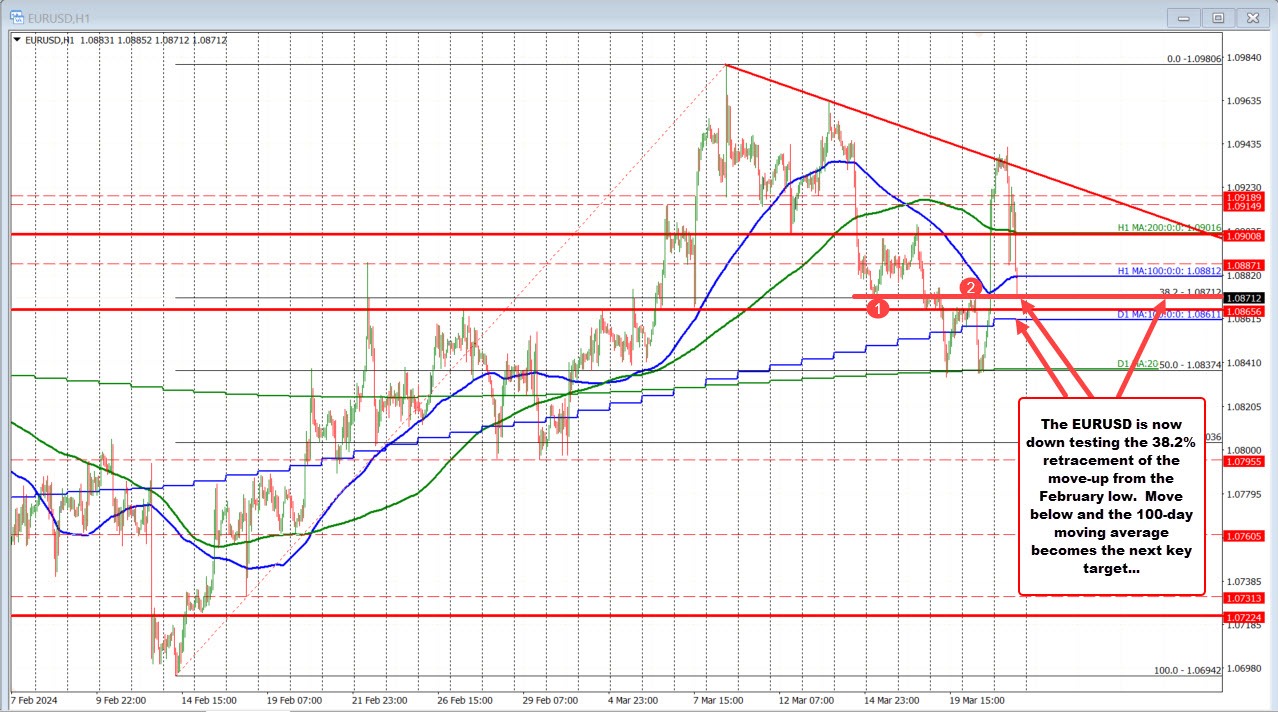This screenshot has width=1278, height=712.
Task: Click the restore chart window icon
Action: click(1217, 17)
